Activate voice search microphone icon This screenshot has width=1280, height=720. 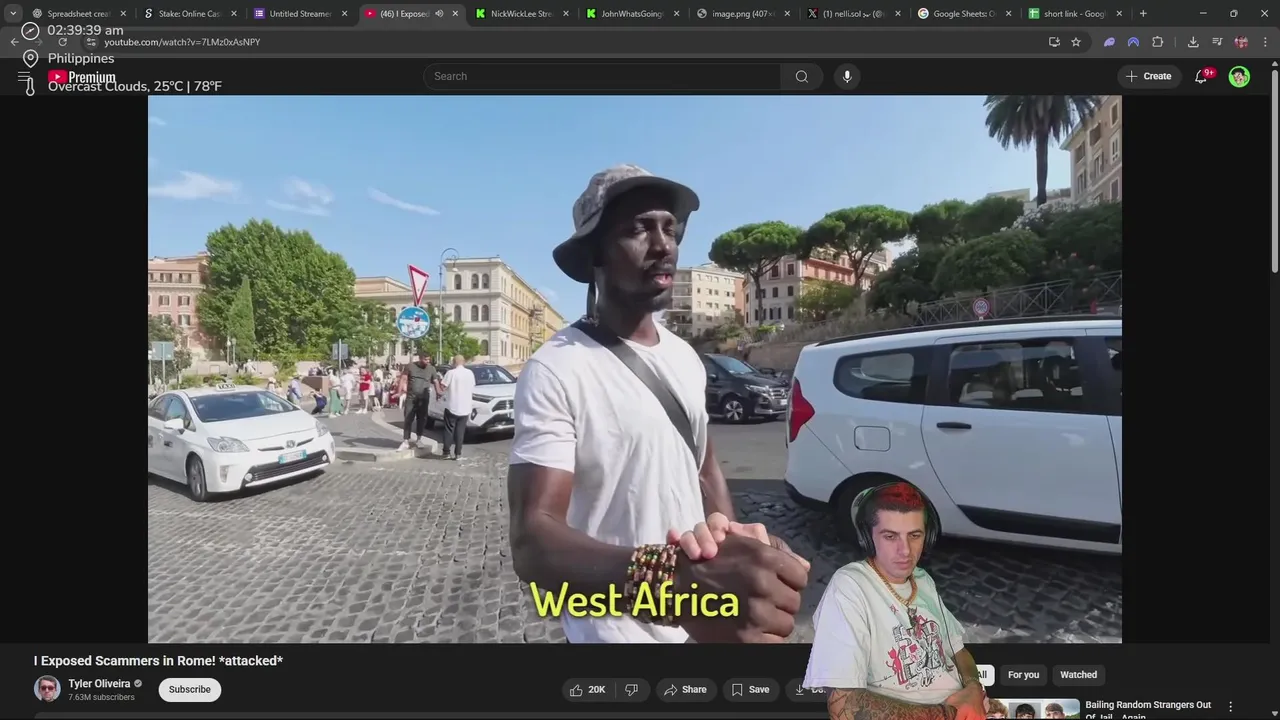coord(847,76)
